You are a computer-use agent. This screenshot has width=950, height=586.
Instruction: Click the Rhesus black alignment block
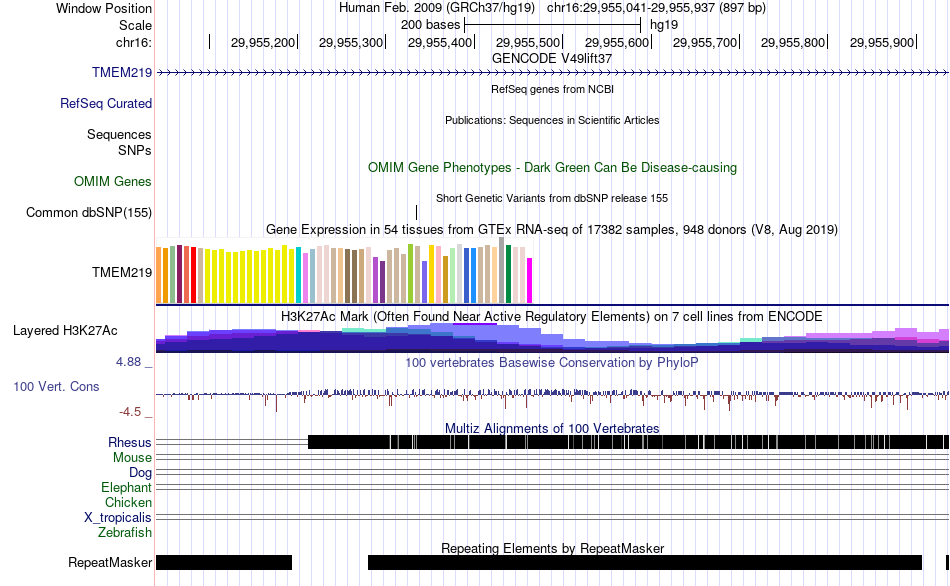(628, 442)
